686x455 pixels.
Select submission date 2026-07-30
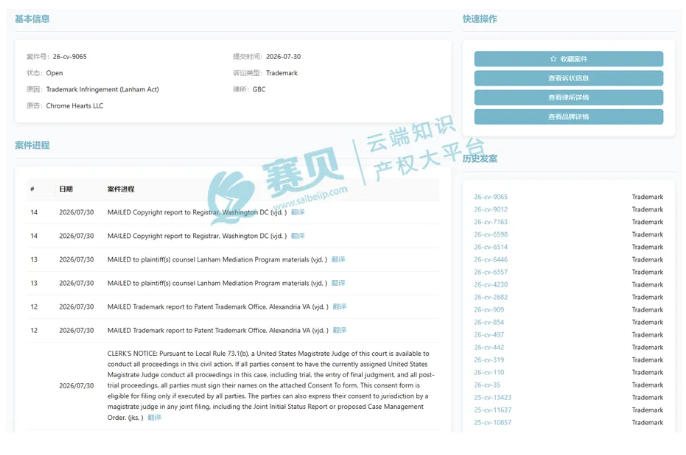pyautogui.click(x=283, y=56)
